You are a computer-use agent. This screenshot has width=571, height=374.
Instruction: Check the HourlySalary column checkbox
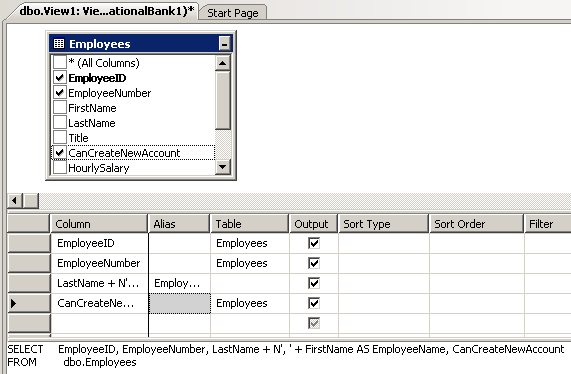click(60, 168)
